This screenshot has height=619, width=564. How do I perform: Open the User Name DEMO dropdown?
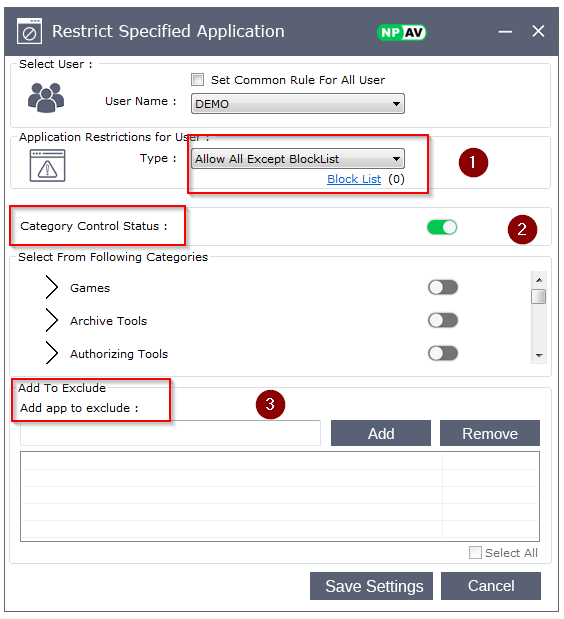click(298, 103)
